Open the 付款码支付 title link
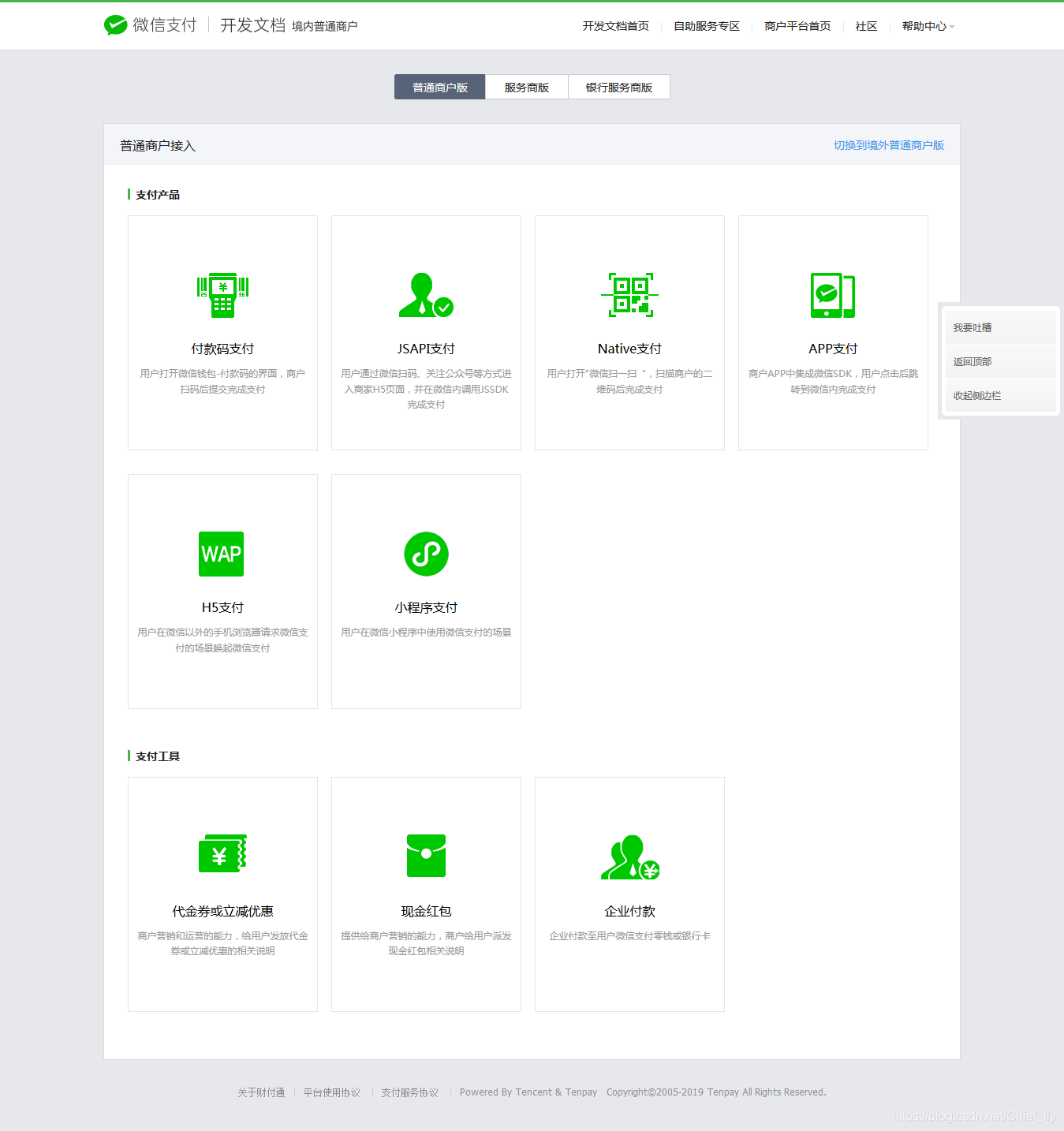 [222, 349]
